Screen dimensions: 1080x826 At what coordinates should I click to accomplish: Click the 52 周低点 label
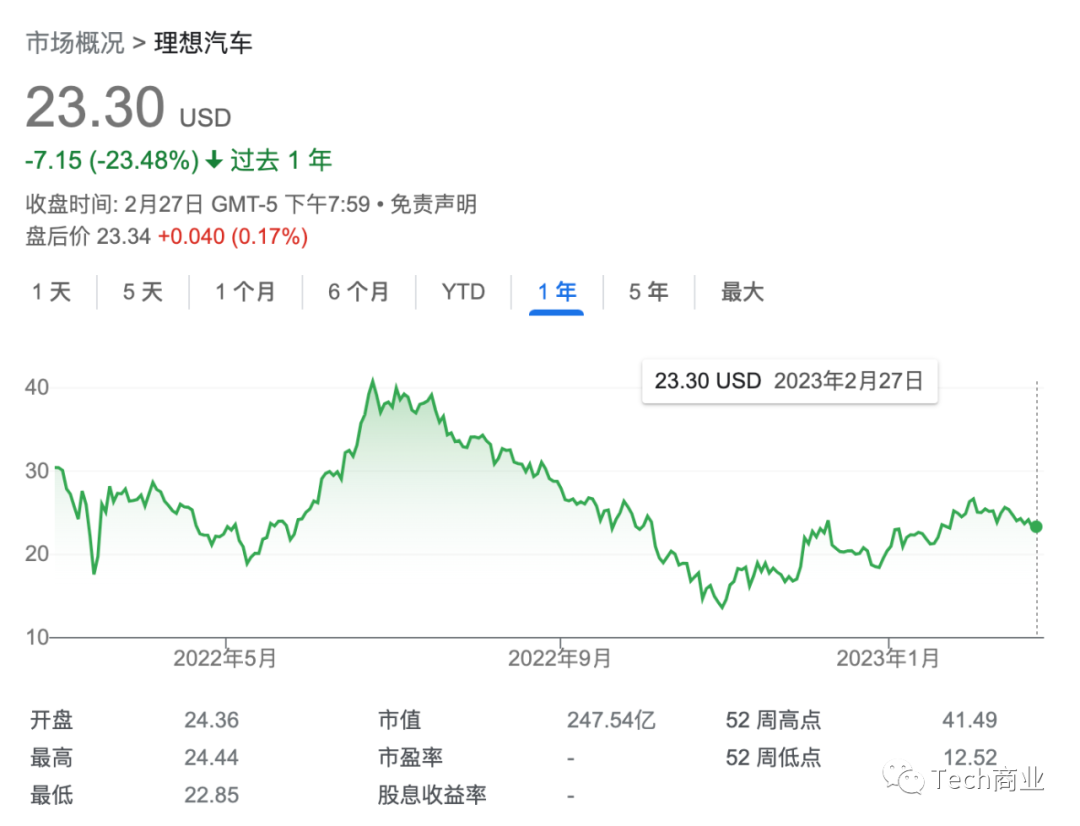click(773, 758)
